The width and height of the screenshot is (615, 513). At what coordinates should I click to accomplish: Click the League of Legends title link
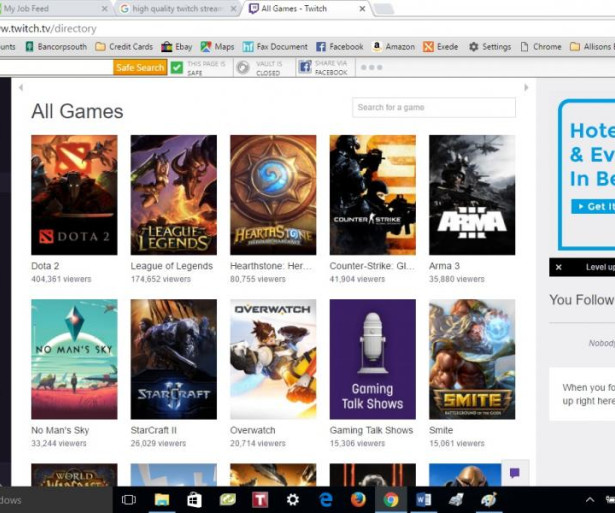click(172, 266)
